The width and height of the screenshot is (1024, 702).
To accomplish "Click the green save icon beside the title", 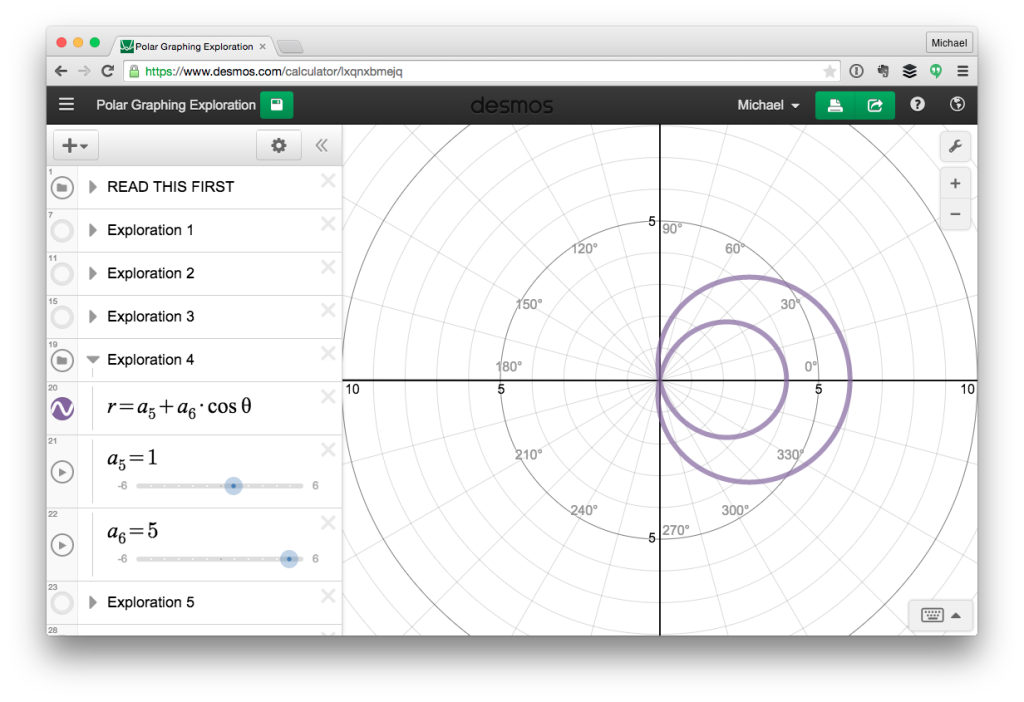I will (276, 104).
